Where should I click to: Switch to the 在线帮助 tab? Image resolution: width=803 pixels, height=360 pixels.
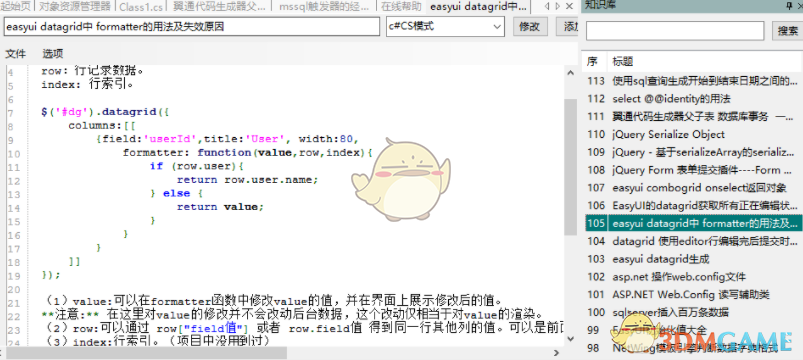click(402, 7)
